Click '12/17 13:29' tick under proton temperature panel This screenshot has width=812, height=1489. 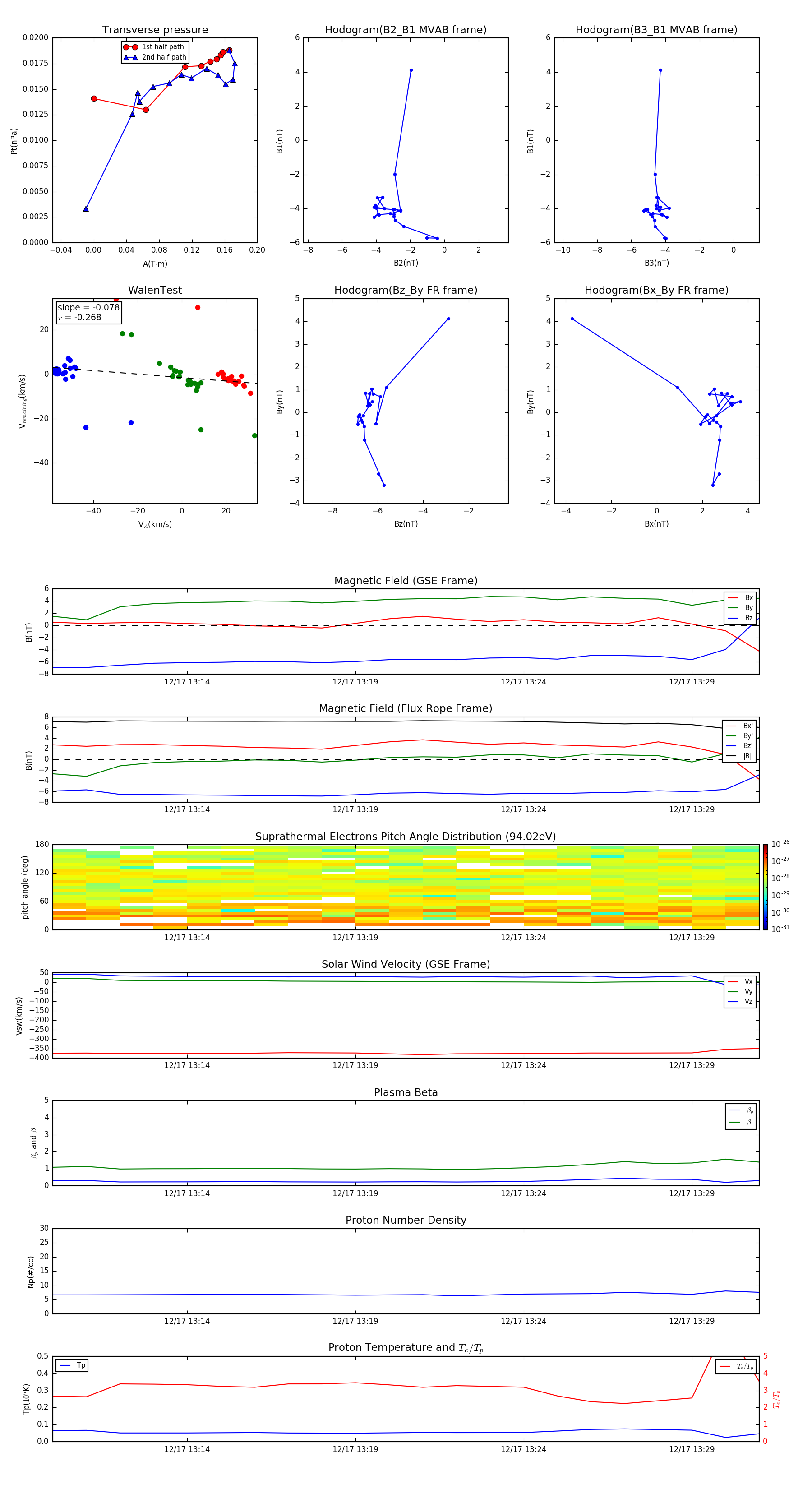tap(691, 1449)
